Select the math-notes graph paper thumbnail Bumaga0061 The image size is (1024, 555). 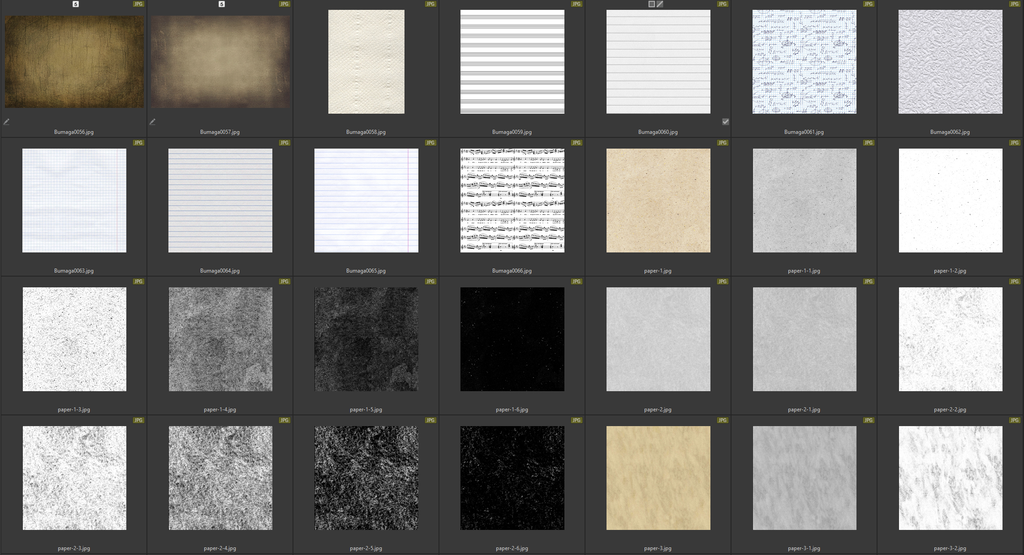click(804, 62)
